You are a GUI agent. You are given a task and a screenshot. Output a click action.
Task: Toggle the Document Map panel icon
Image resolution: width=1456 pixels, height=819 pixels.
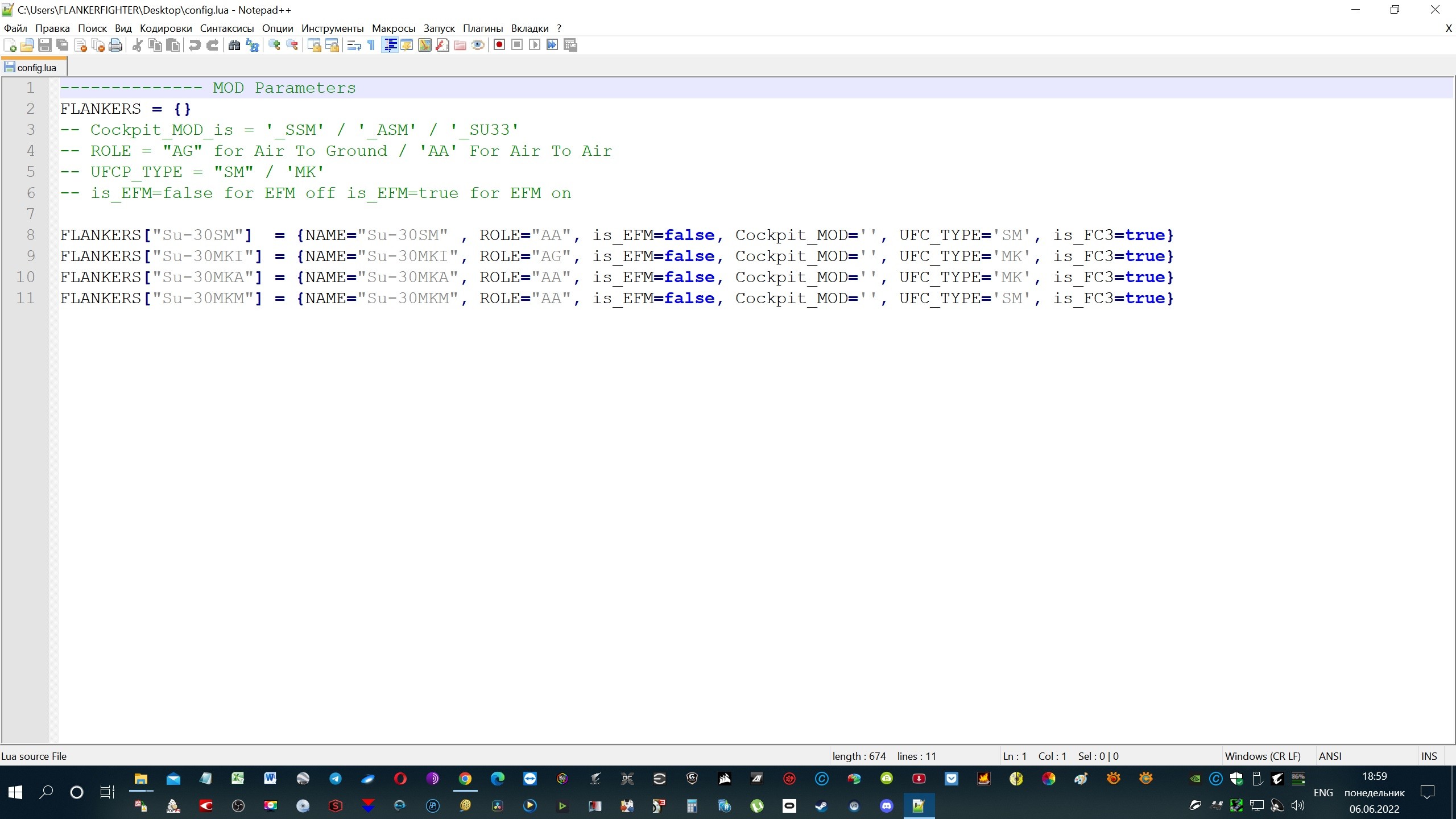point(424,45)
